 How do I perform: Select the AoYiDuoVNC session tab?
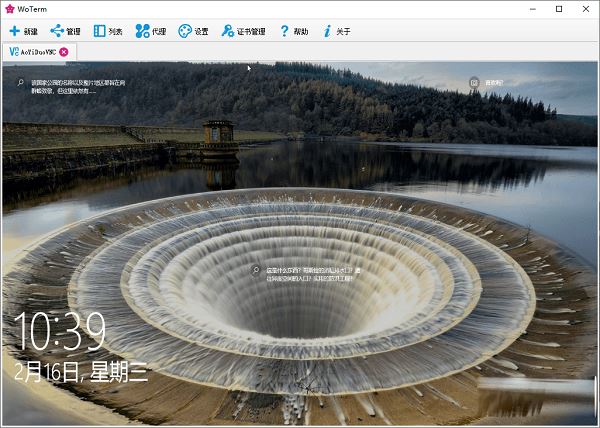coord(39,52)
